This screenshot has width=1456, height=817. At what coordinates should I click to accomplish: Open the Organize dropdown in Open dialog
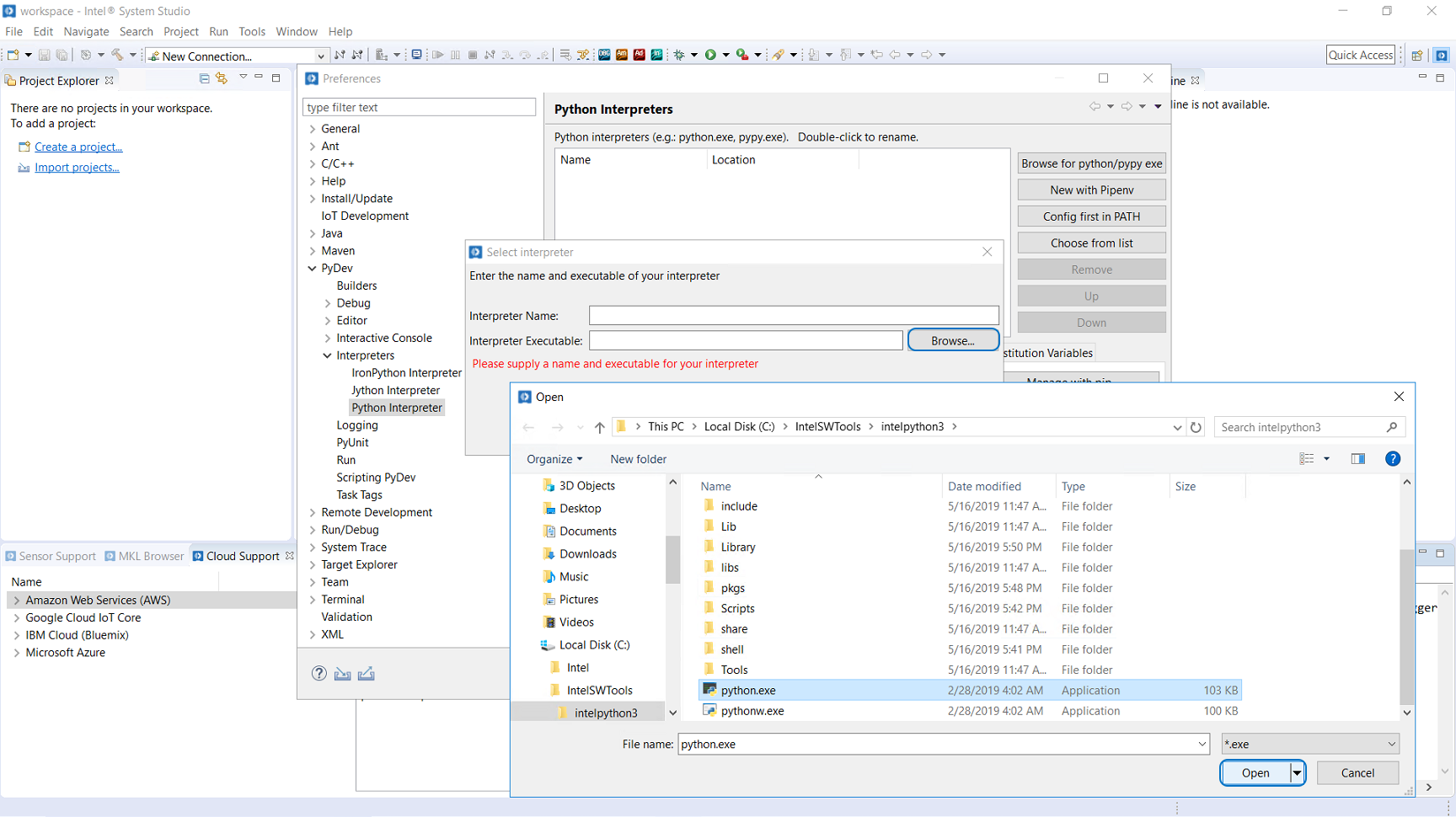tap(554, 459)
